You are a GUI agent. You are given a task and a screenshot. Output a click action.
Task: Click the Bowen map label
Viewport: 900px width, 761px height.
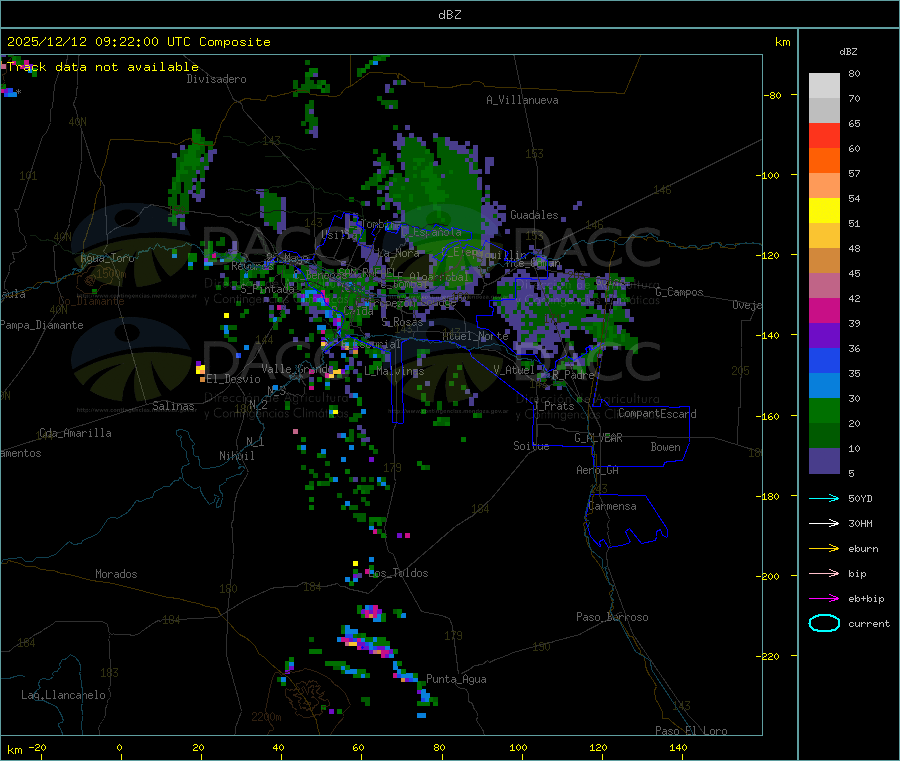[x=665, y=447]
